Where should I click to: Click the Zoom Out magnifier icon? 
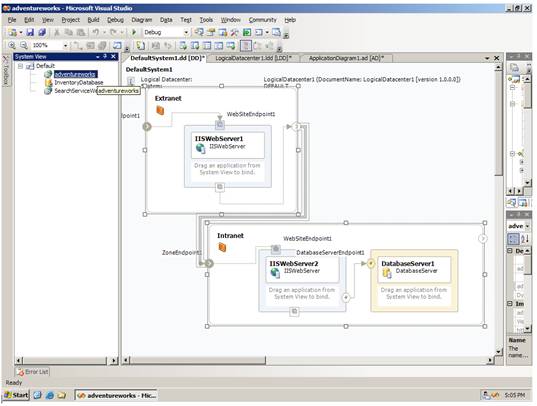tap(23, 45)
